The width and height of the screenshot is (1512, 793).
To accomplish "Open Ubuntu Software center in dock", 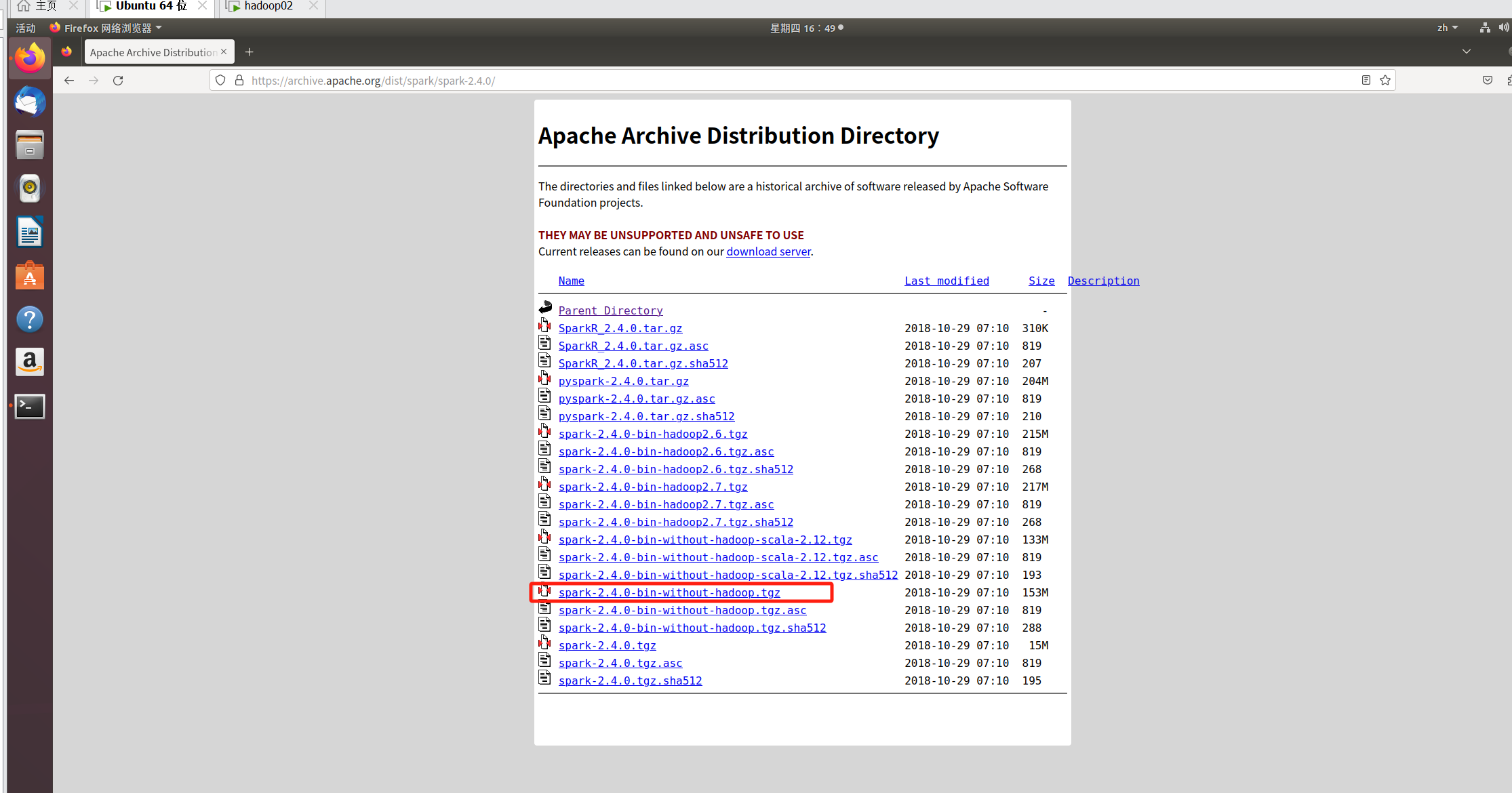I will (x=30, y=276).
